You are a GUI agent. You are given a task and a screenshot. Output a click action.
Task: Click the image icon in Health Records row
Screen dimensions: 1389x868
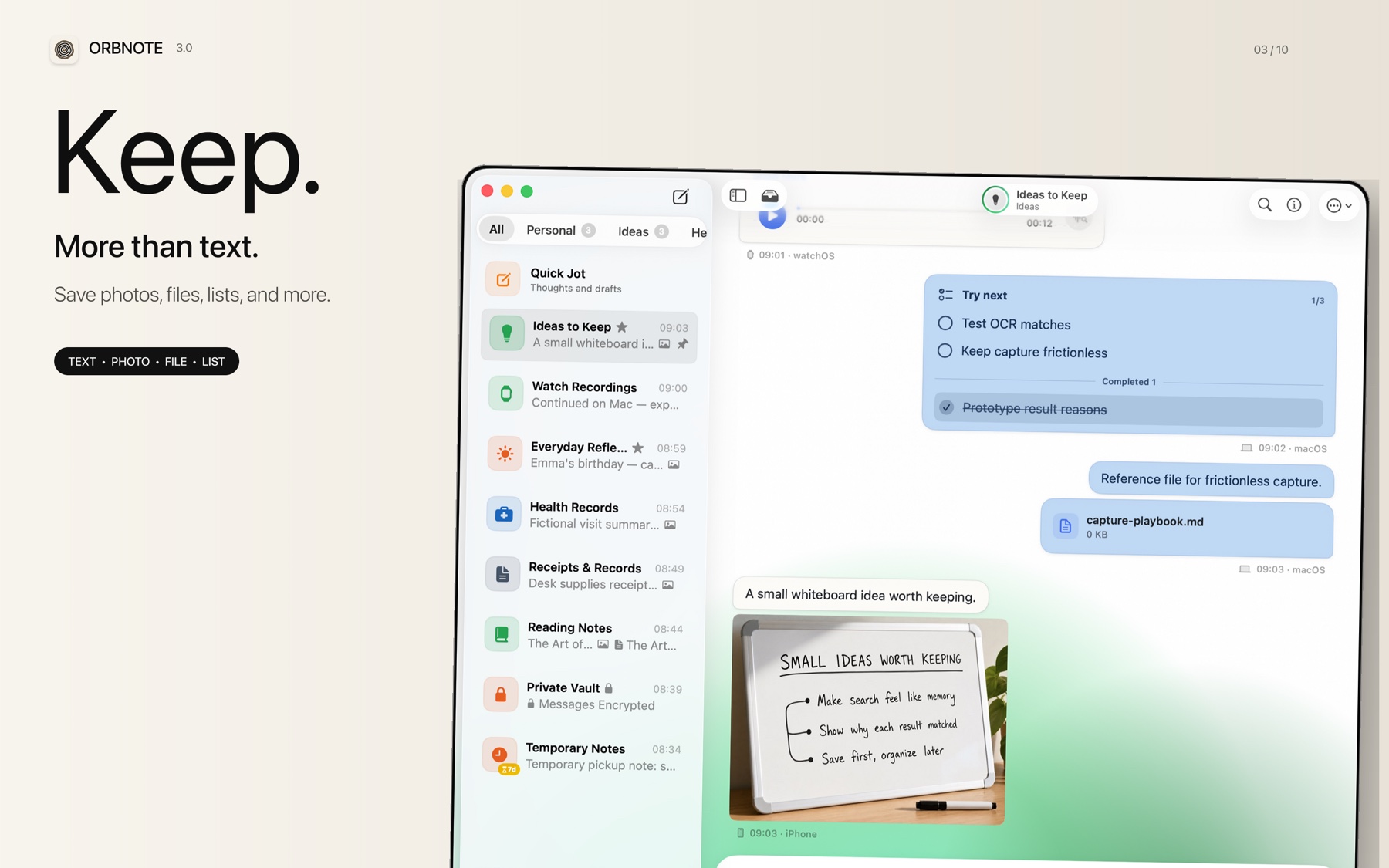pos(670,525)
